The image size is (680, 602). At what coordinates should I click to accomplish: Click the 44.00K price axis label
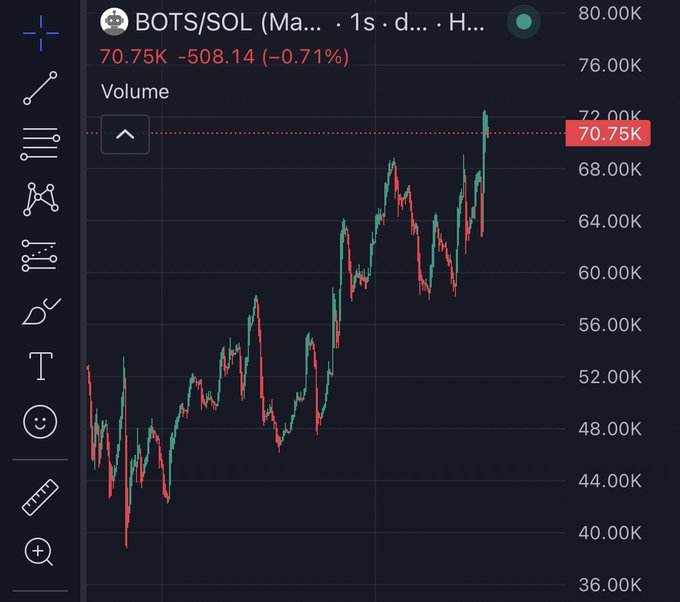click(x=610, y=481)
